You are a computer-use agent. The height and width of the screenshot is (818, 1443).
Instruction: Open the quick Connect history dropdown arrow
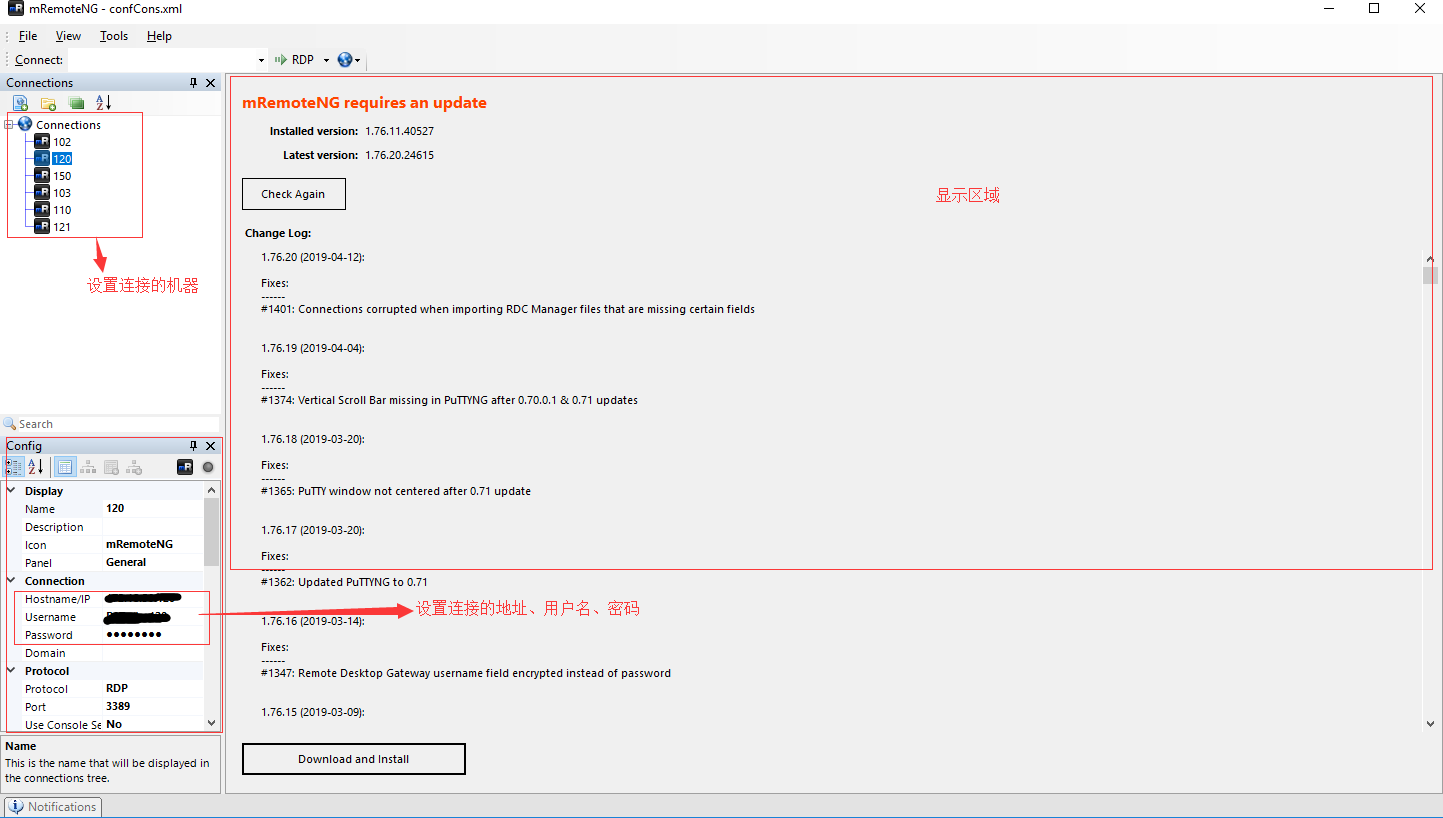point(262,60)
